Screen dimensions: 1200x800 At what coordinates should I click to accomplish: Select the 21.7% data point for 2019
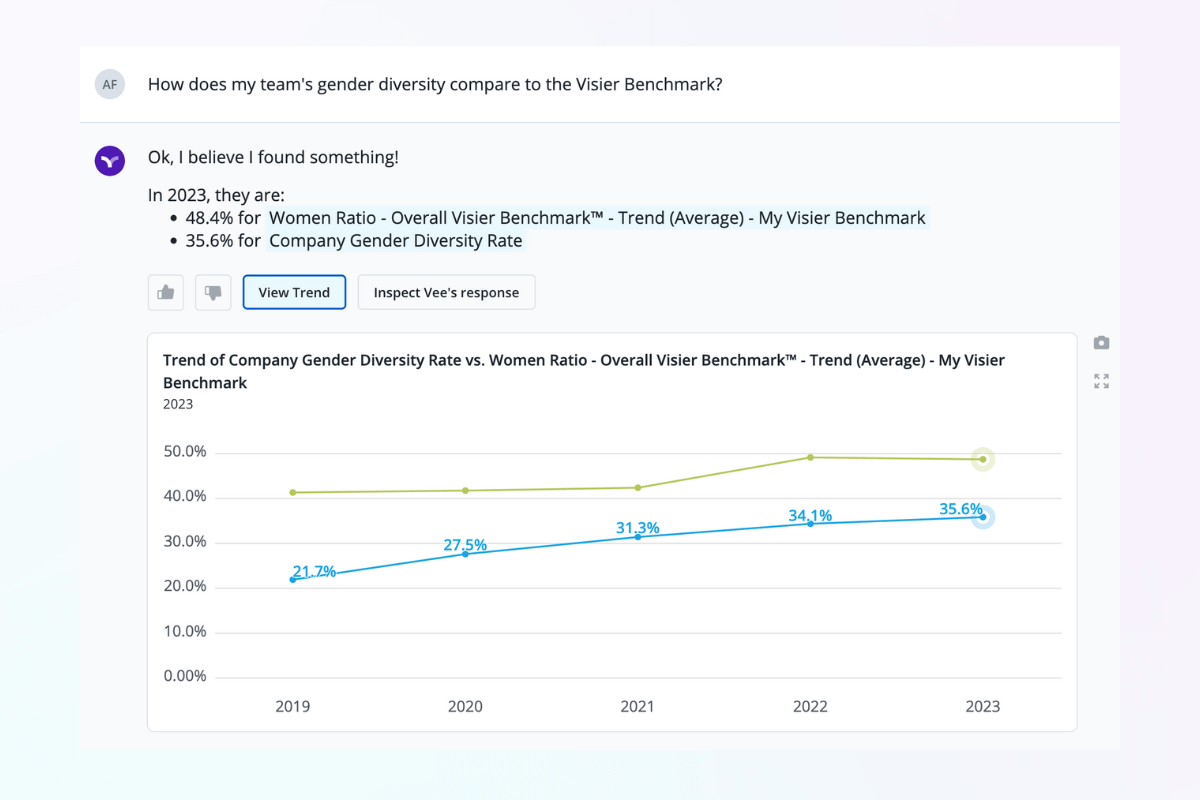point(293,579)
